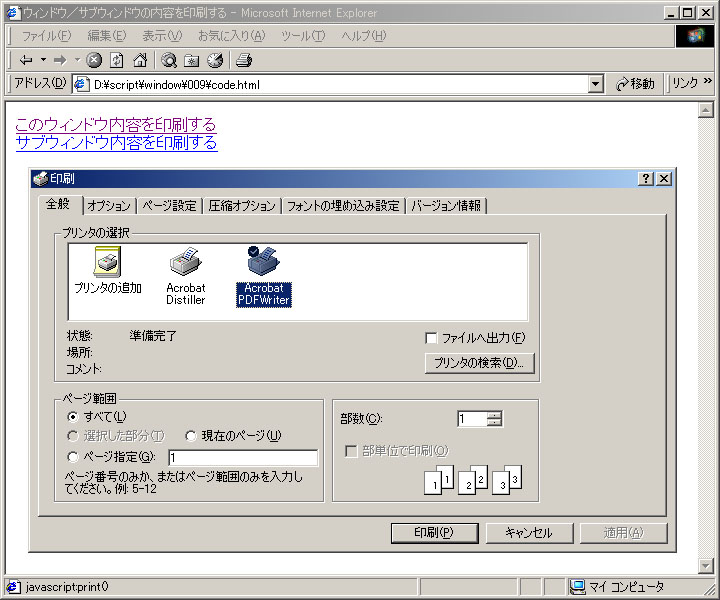Open the 表示(V) menu
The width and height of the screenshot is (720, 600).
coord(162,36)
